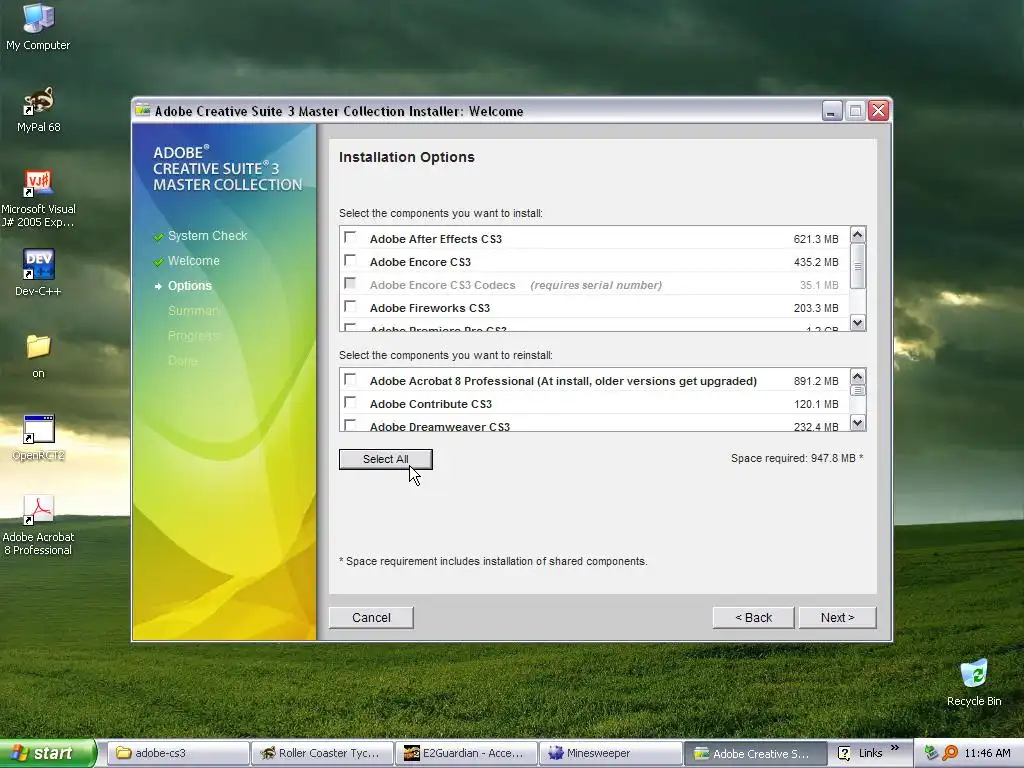Click the install list scroll up arrow
This screenshot has height=768, width=1024.
[858, 234]
